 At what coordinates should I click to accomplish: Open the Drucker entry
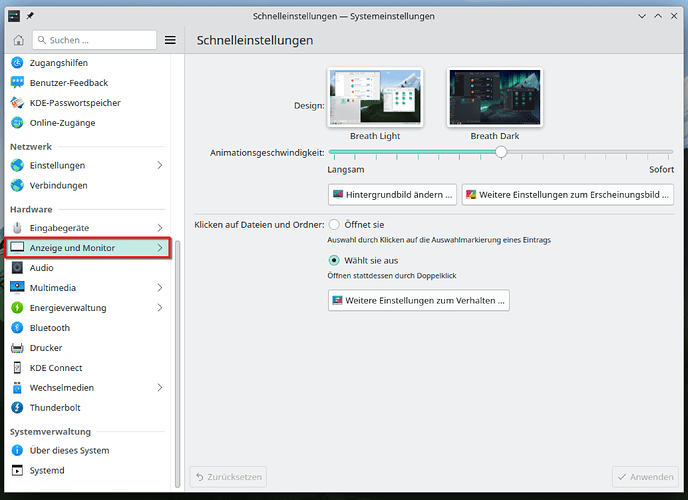pos(88,348)
